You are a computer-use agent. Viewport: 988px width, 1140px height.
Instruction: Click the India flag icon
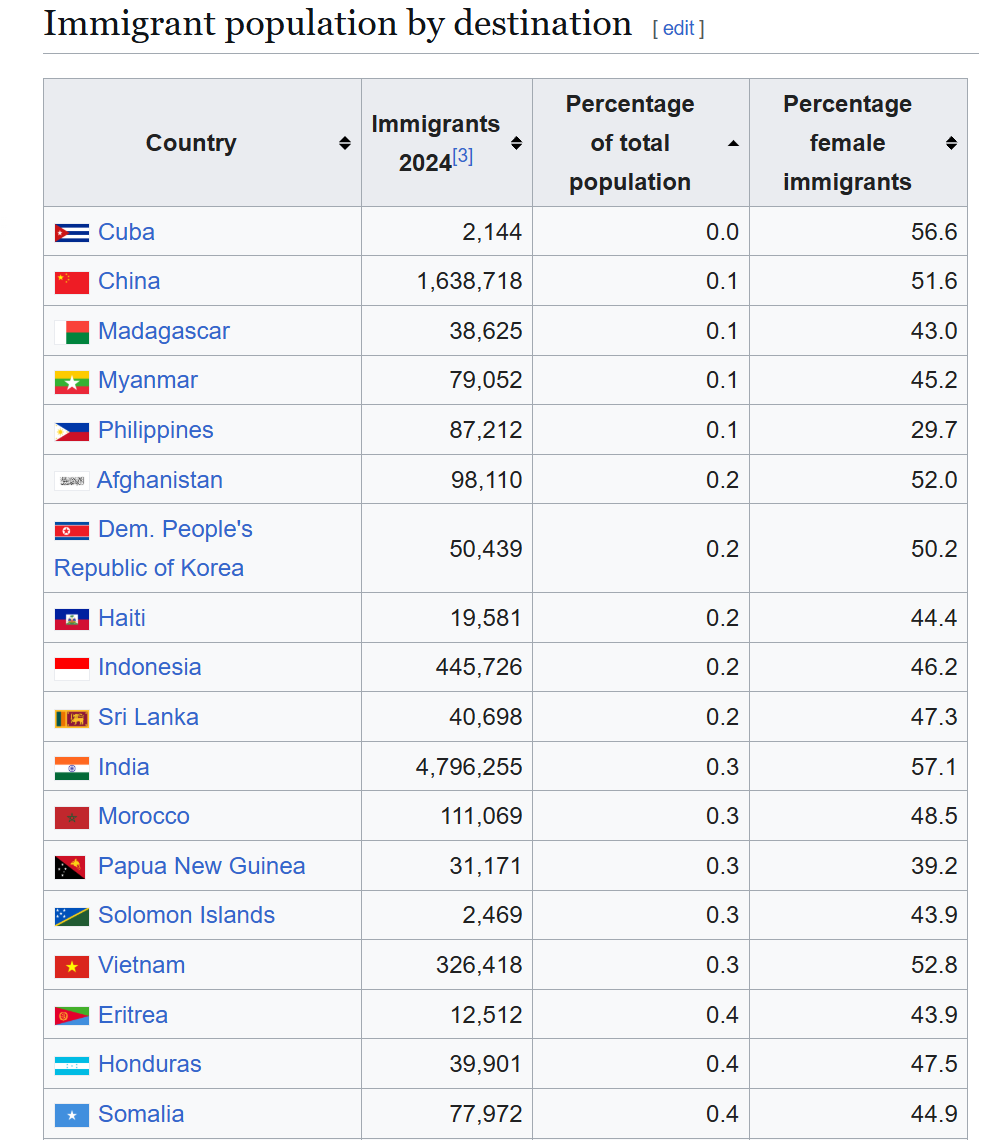[x=72, y=768]
